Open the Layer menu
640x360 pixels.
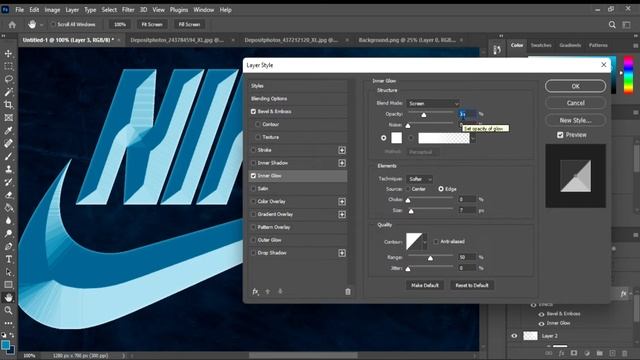[x=72, y=10]
